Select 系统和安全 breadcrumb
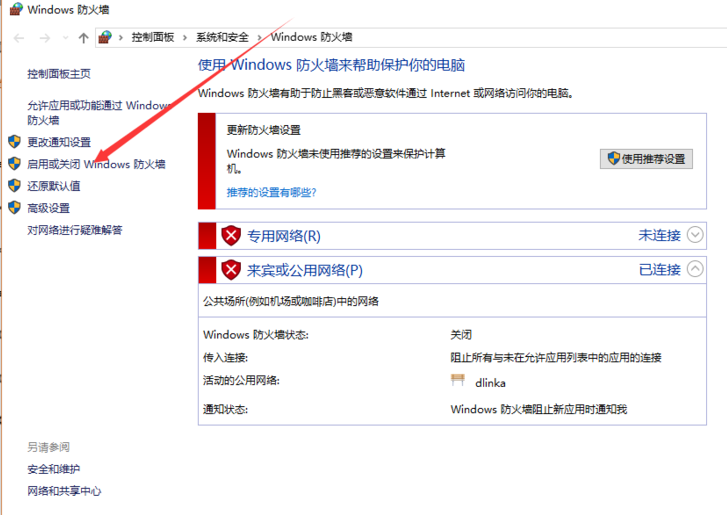The height and width of the screenshot is (515, 727). coord(222,37)
